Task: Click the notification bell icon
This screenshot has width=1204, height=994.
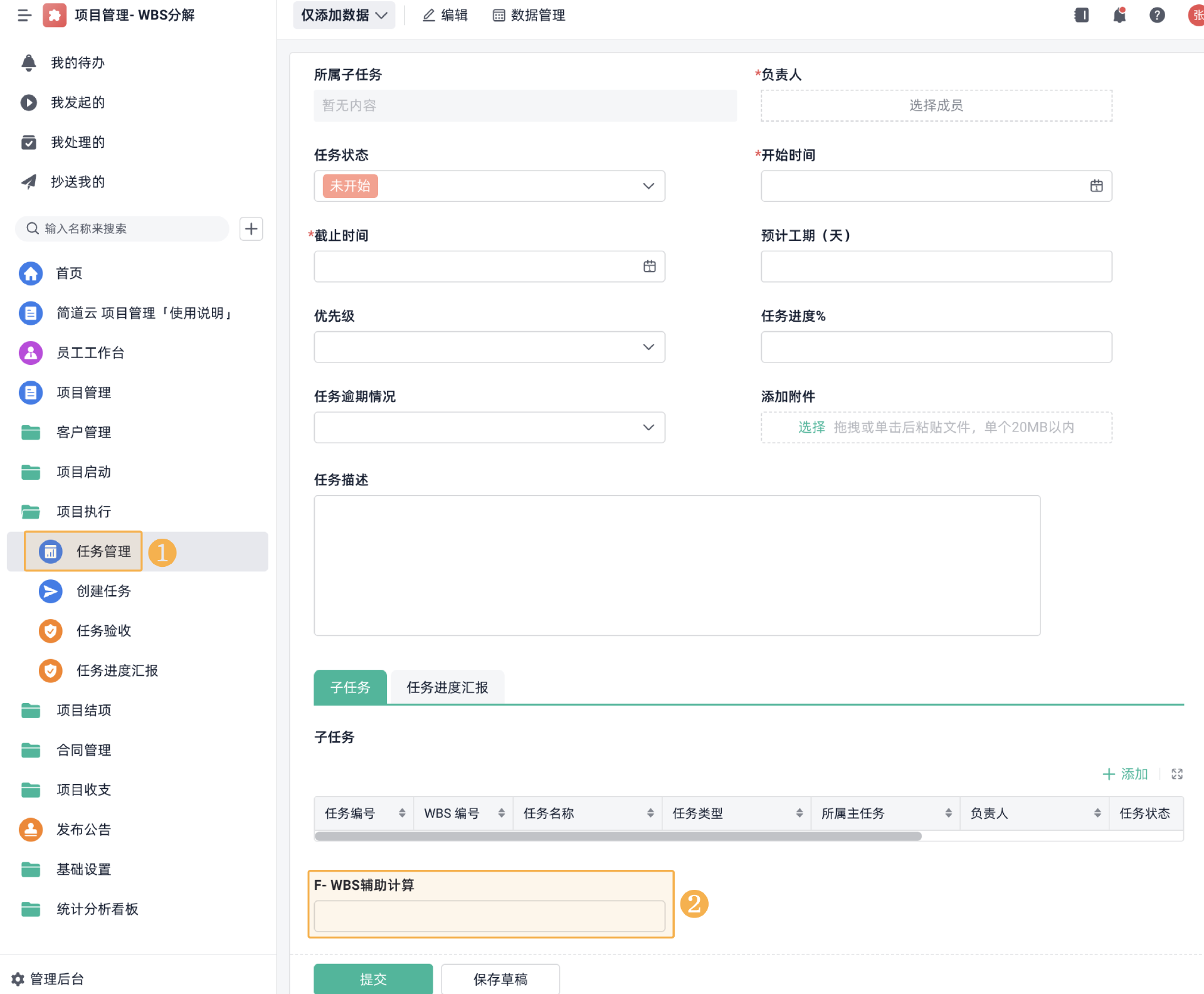Action: (1119, 15)
